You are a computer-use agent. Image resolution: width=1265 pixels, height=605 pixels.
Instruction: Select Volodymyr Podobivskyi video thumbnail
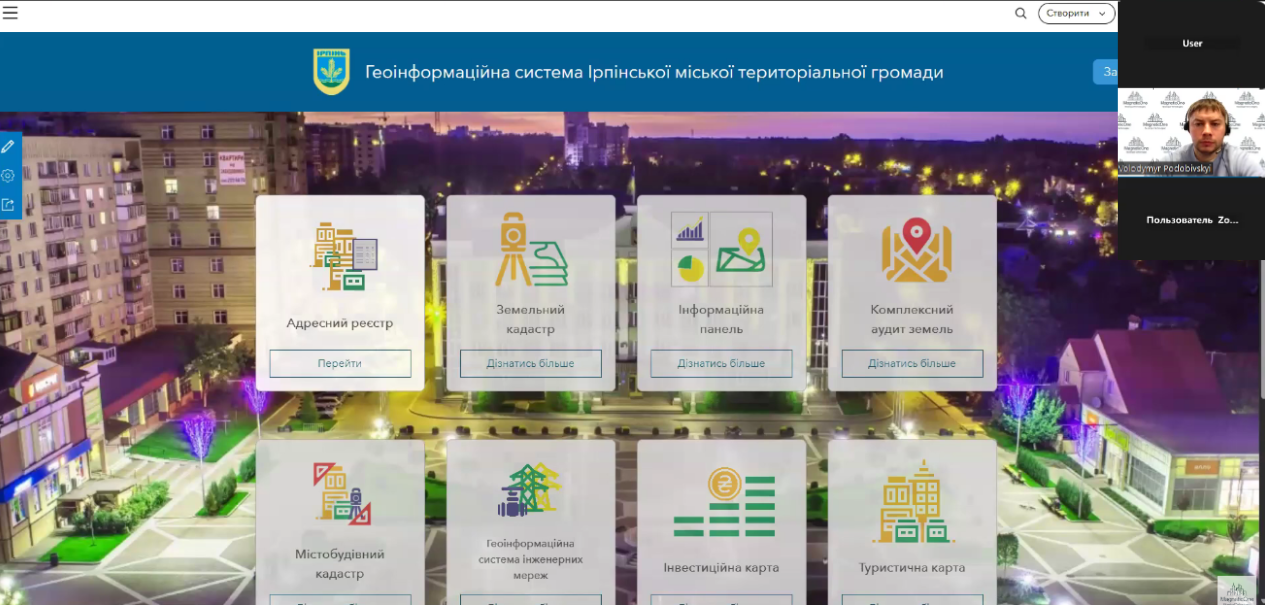[x=1190, y=133]
